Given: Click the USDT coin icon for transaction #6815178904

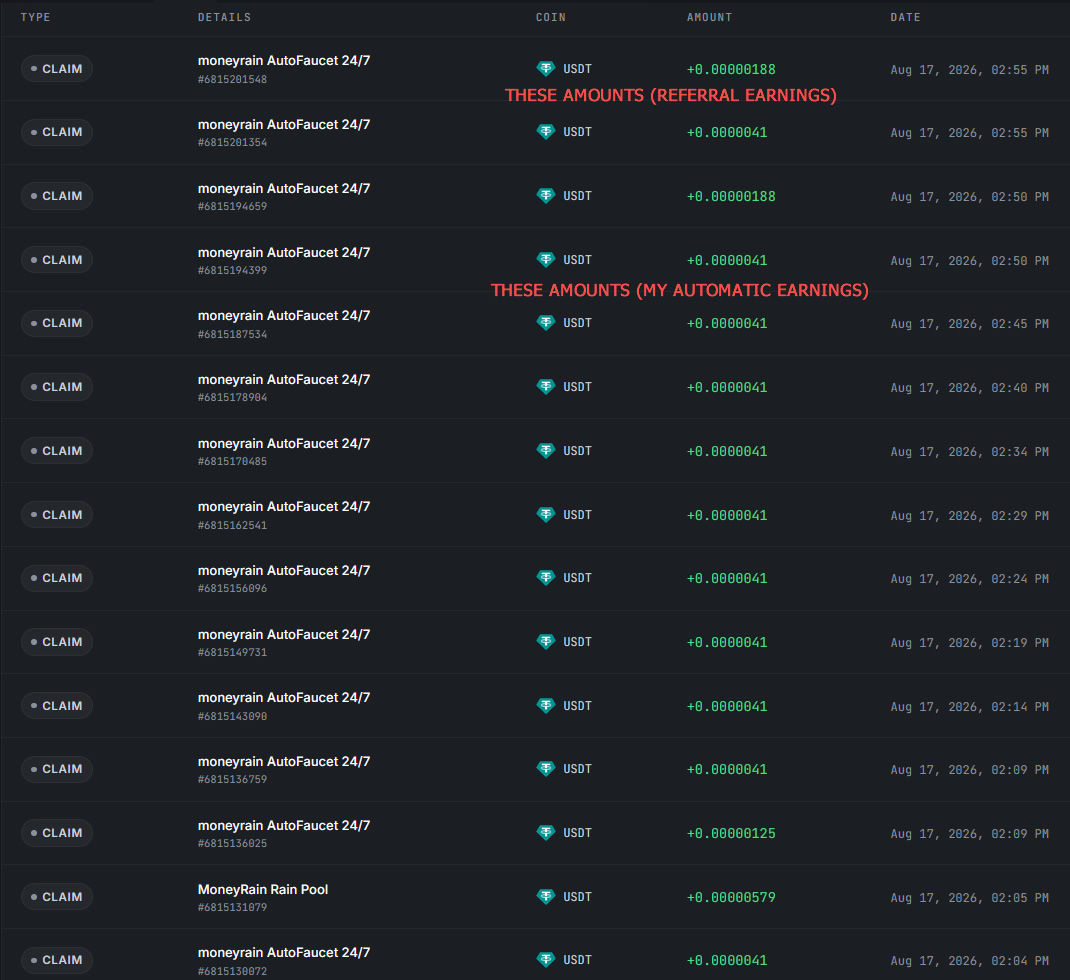Looking at the screenshot, I should 546,387.
